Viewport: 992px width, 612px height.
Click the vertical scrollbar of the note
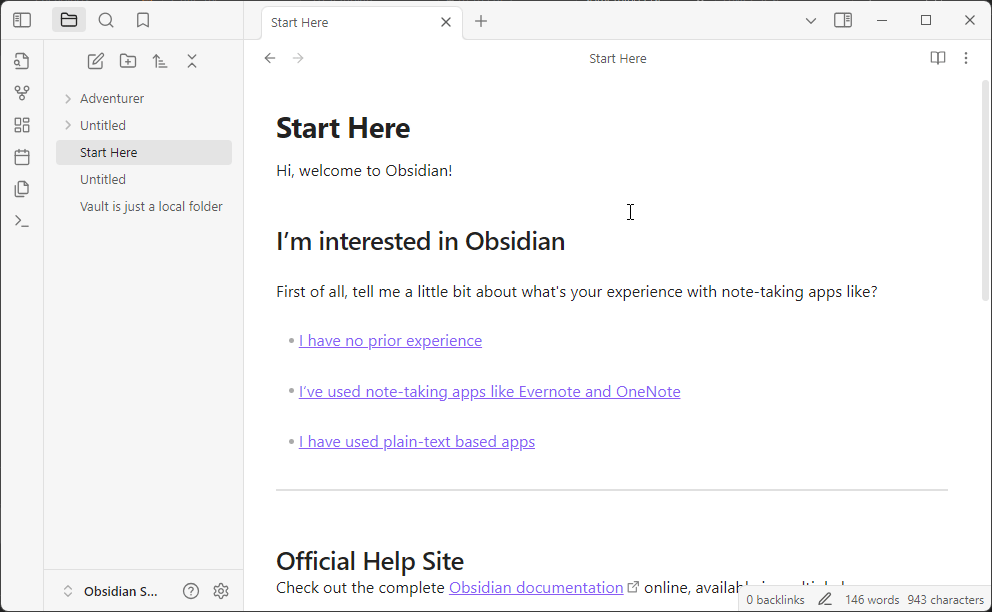tap(986, 190)
